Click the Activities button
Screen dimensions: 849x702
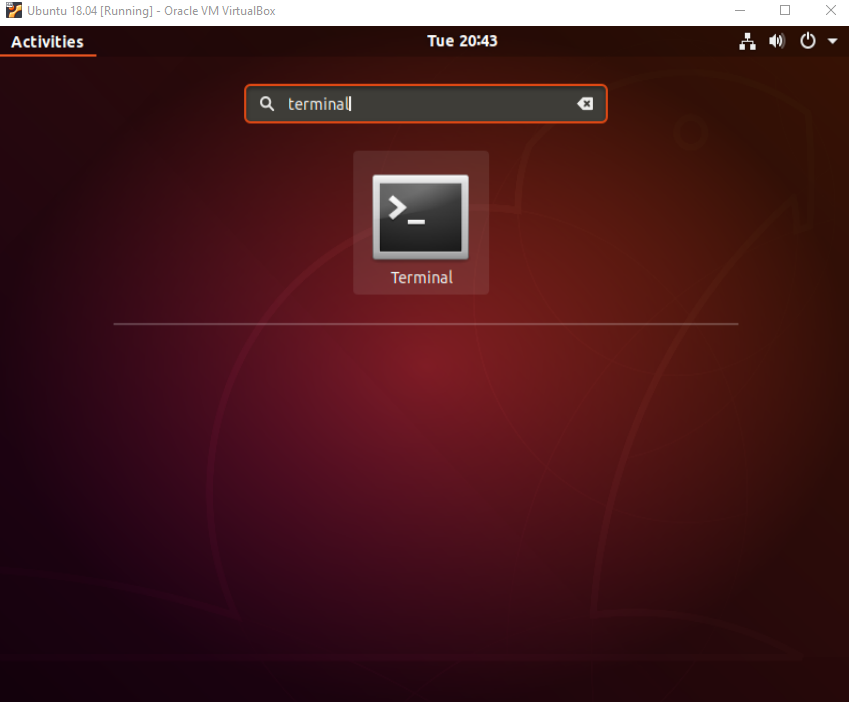point(48,42)
